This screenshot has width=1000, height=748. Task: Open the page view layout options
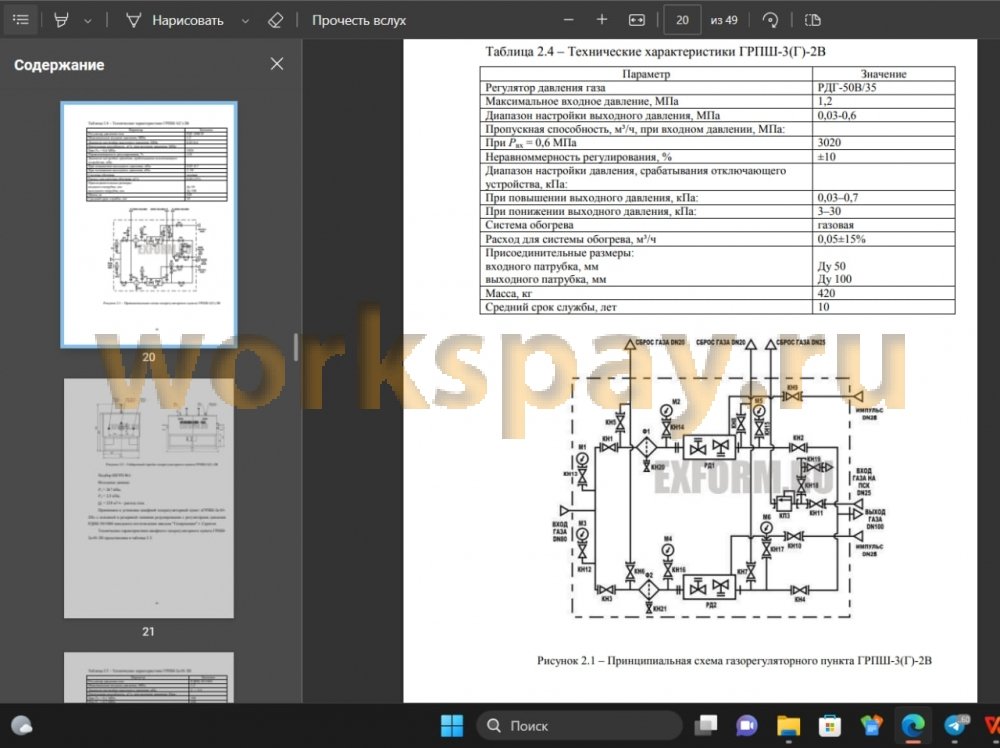(x=812, y=20)
